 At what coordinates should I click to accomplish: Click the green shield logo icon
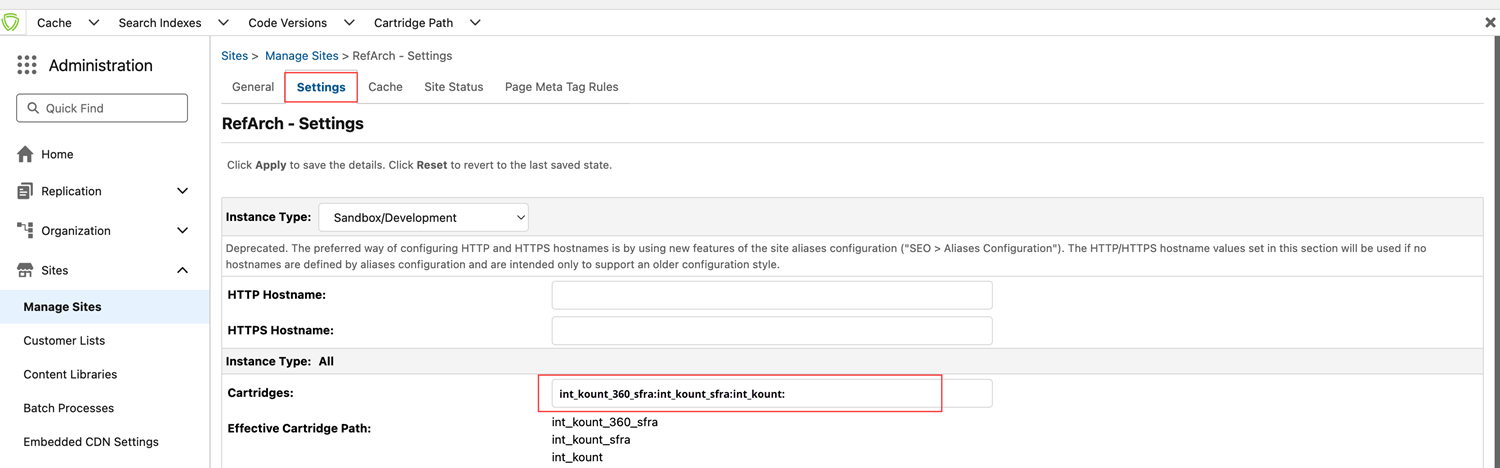(x=11, y=22)
